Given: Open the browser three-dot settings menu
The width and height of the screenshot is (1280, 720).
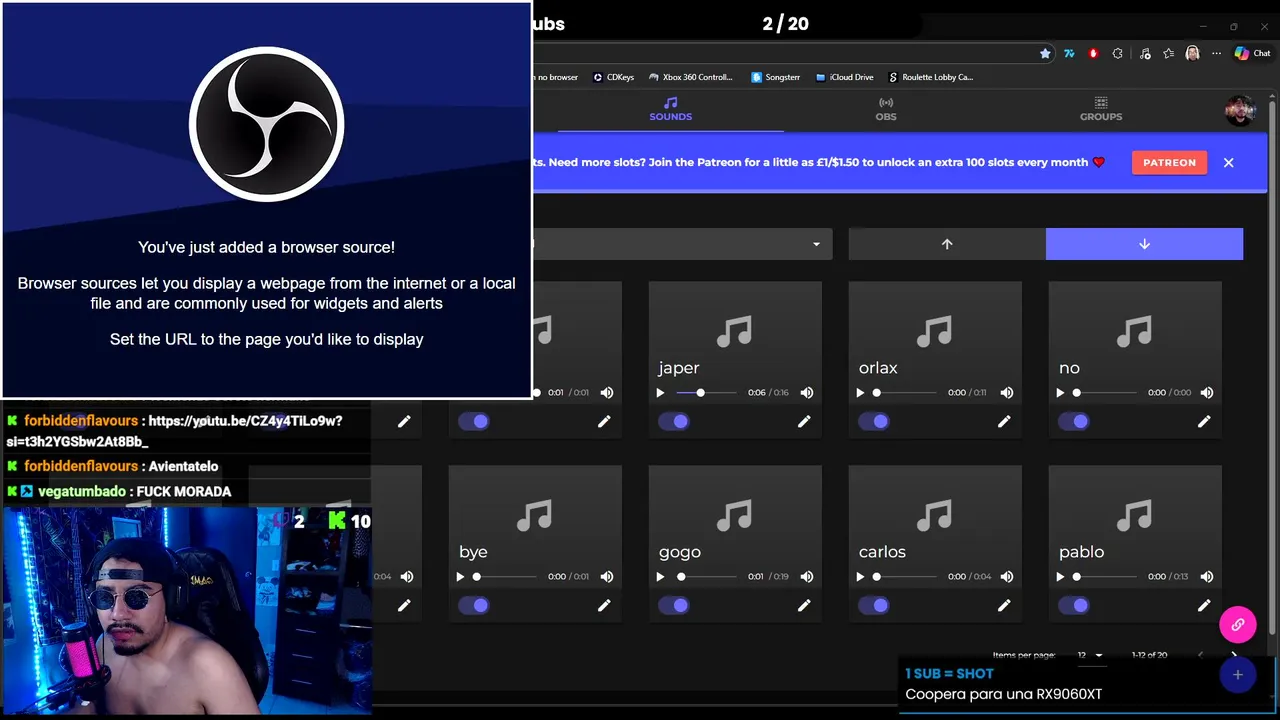Looking at the screenshot, I should click(x=1217, y=53).
